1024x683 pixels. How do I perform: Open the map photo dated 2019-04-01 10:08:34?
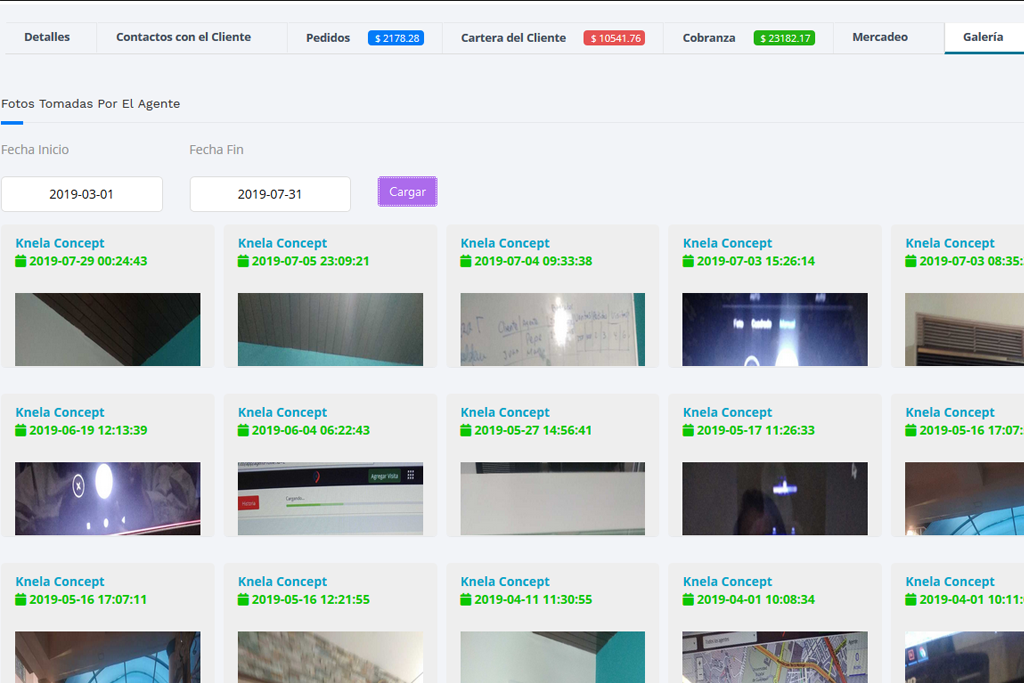[775, 657]
